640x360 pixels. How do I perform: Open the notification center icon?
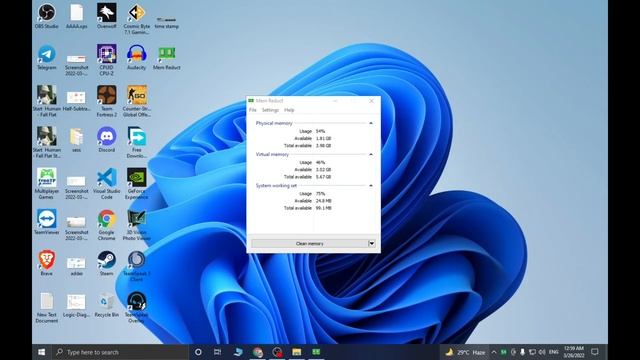(x=595, y=352)
